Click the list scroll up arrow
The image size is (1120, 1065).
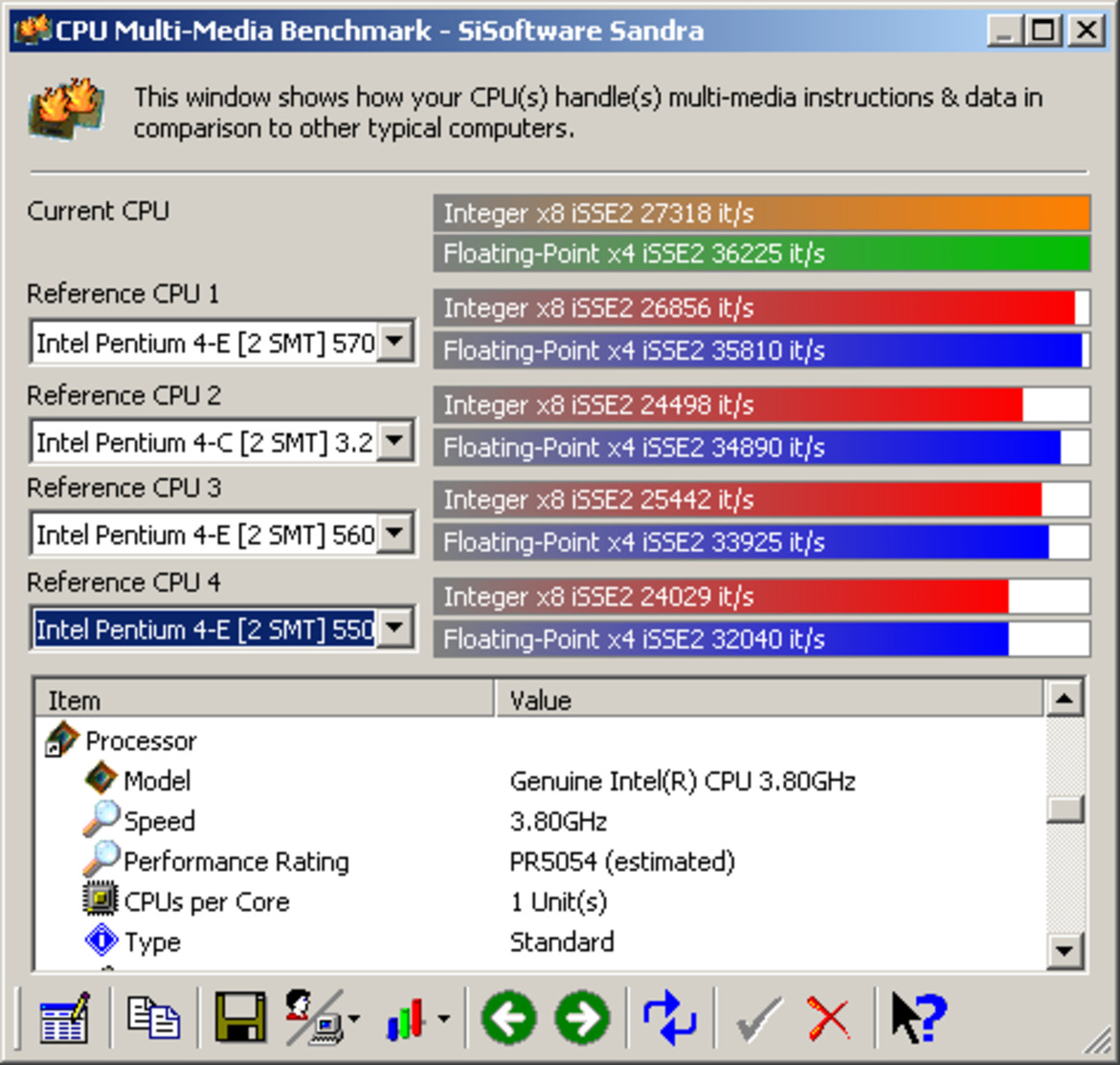coord(1064,699)
